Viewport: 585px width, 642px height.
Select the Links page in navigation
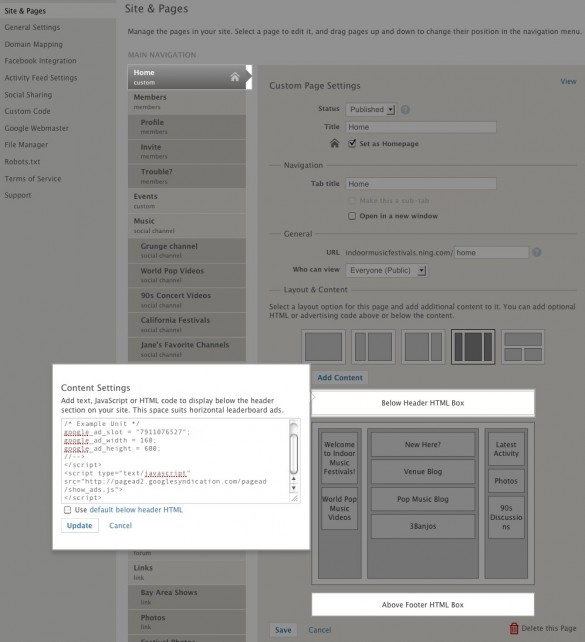click(187, 572)
